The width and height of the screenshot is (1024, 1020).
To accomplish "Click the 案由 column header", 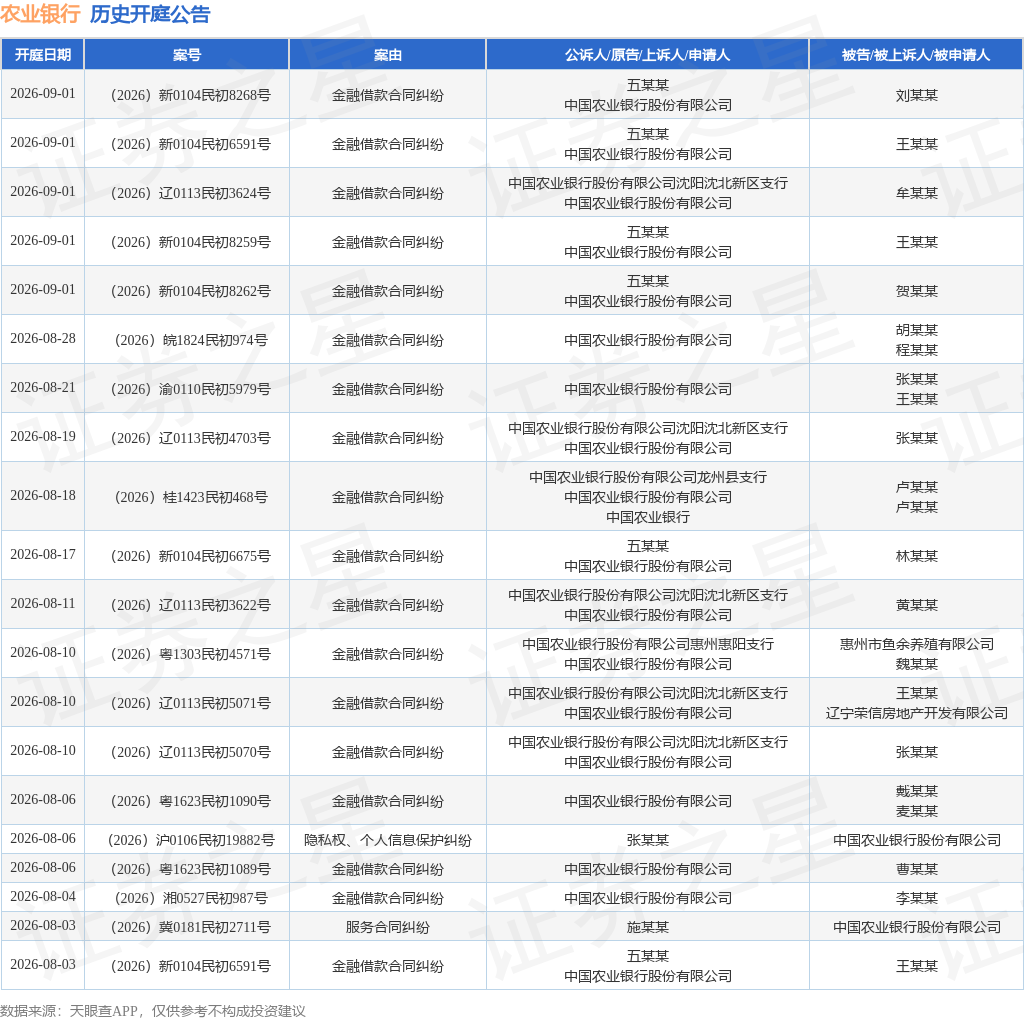I will pyautogui.click(x=387, y=55).
